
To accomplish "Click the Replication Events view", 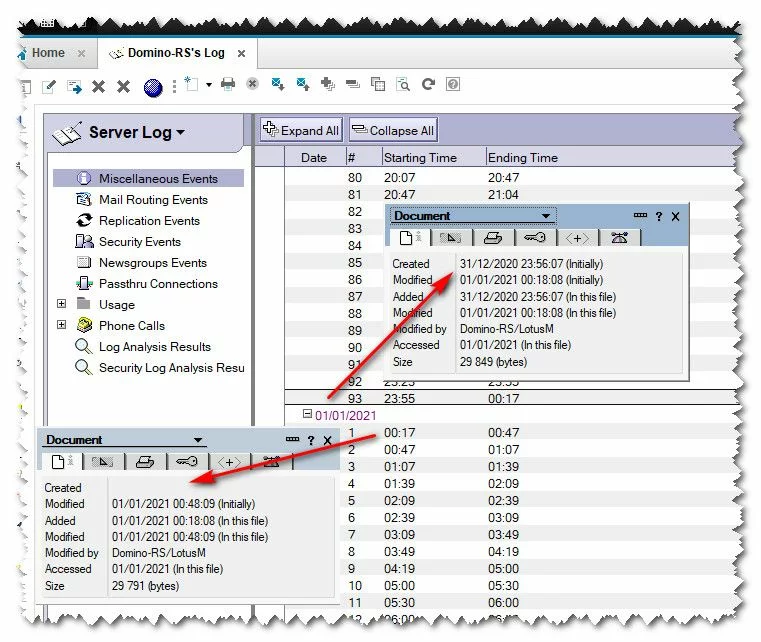I will [148, 221].
